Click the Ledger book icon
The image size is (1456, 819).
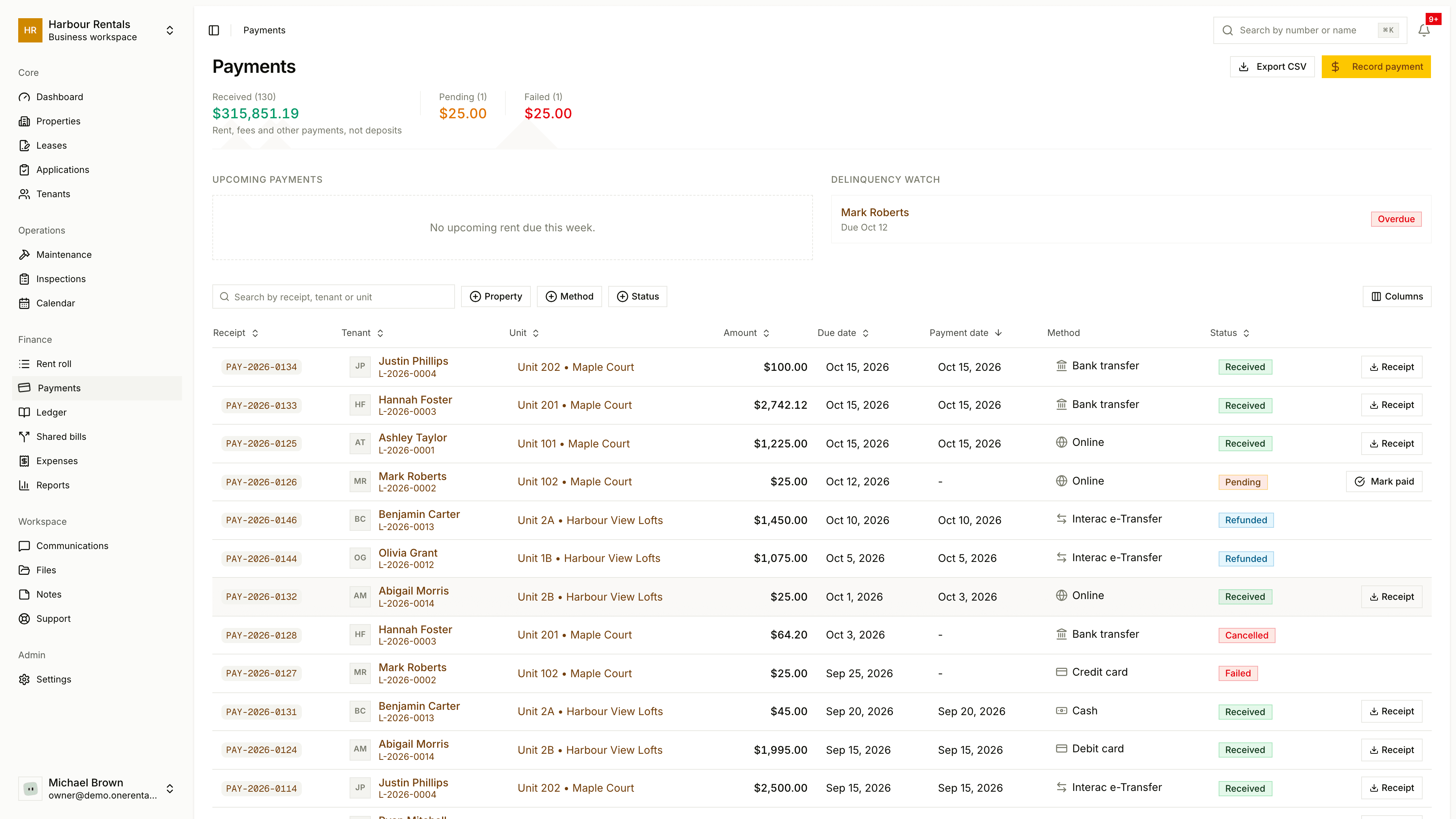(24, 412)
